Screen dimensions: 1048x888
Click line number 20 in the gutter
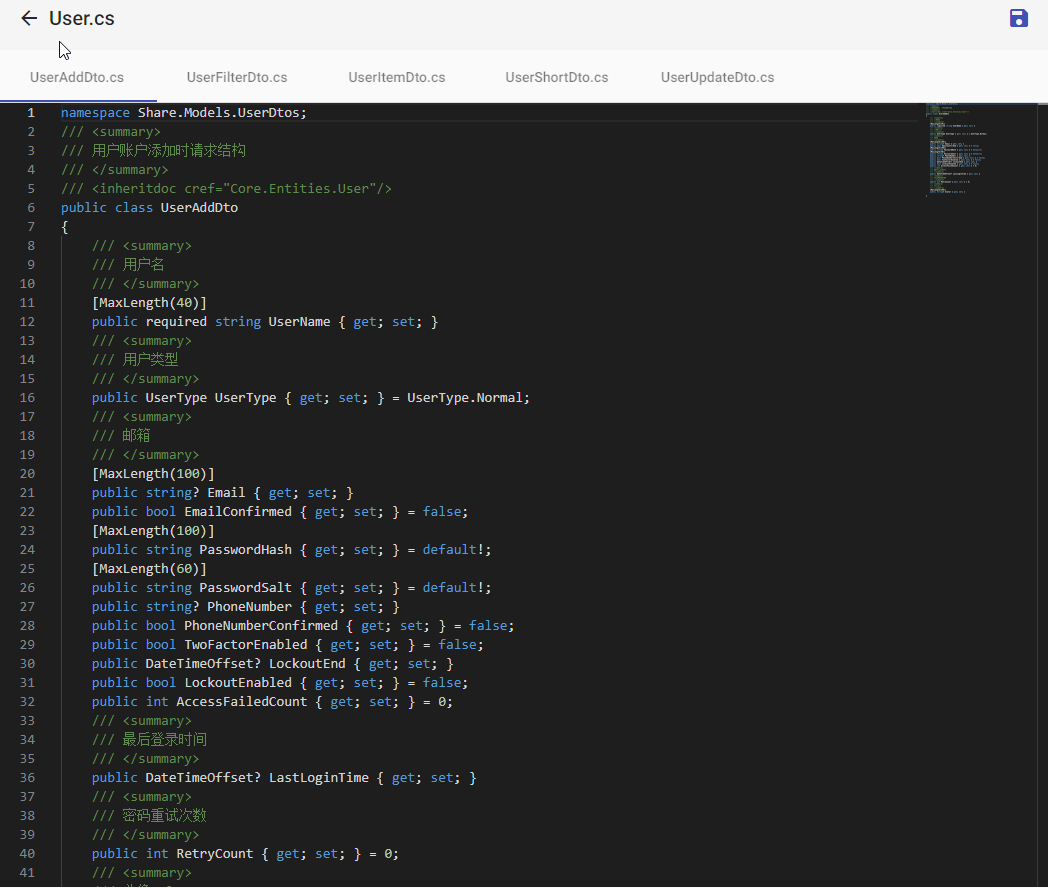point(27,474)
